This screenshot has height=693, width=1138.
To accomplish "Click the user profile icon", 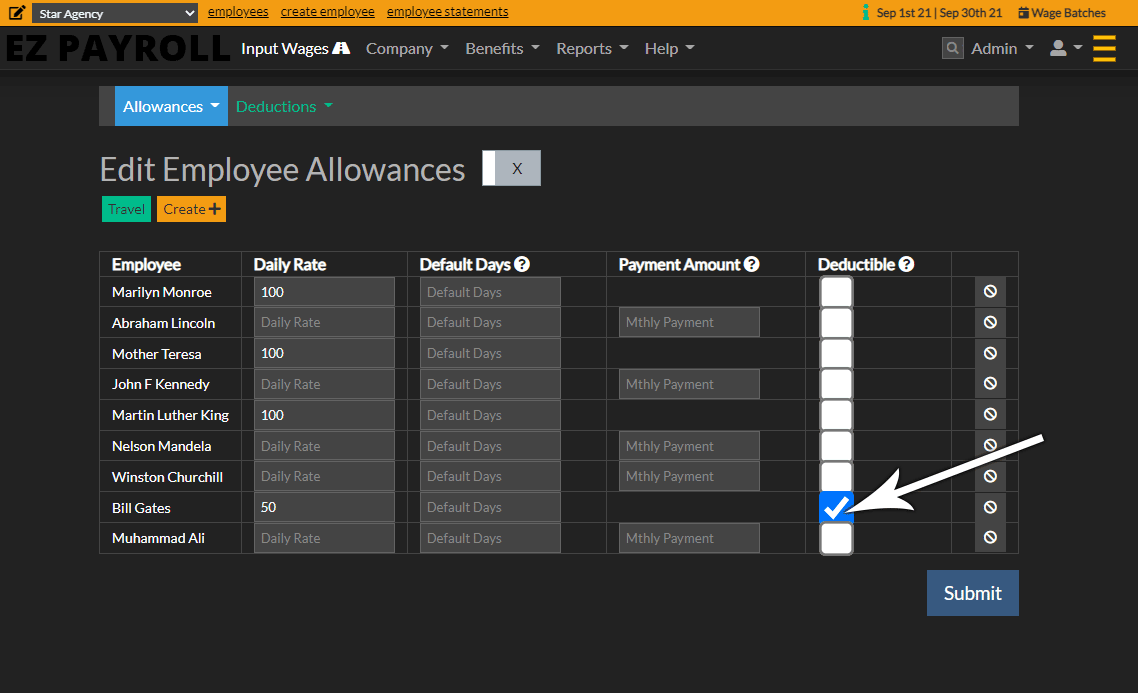I will pyautogui.click(x=1058, y=48).
